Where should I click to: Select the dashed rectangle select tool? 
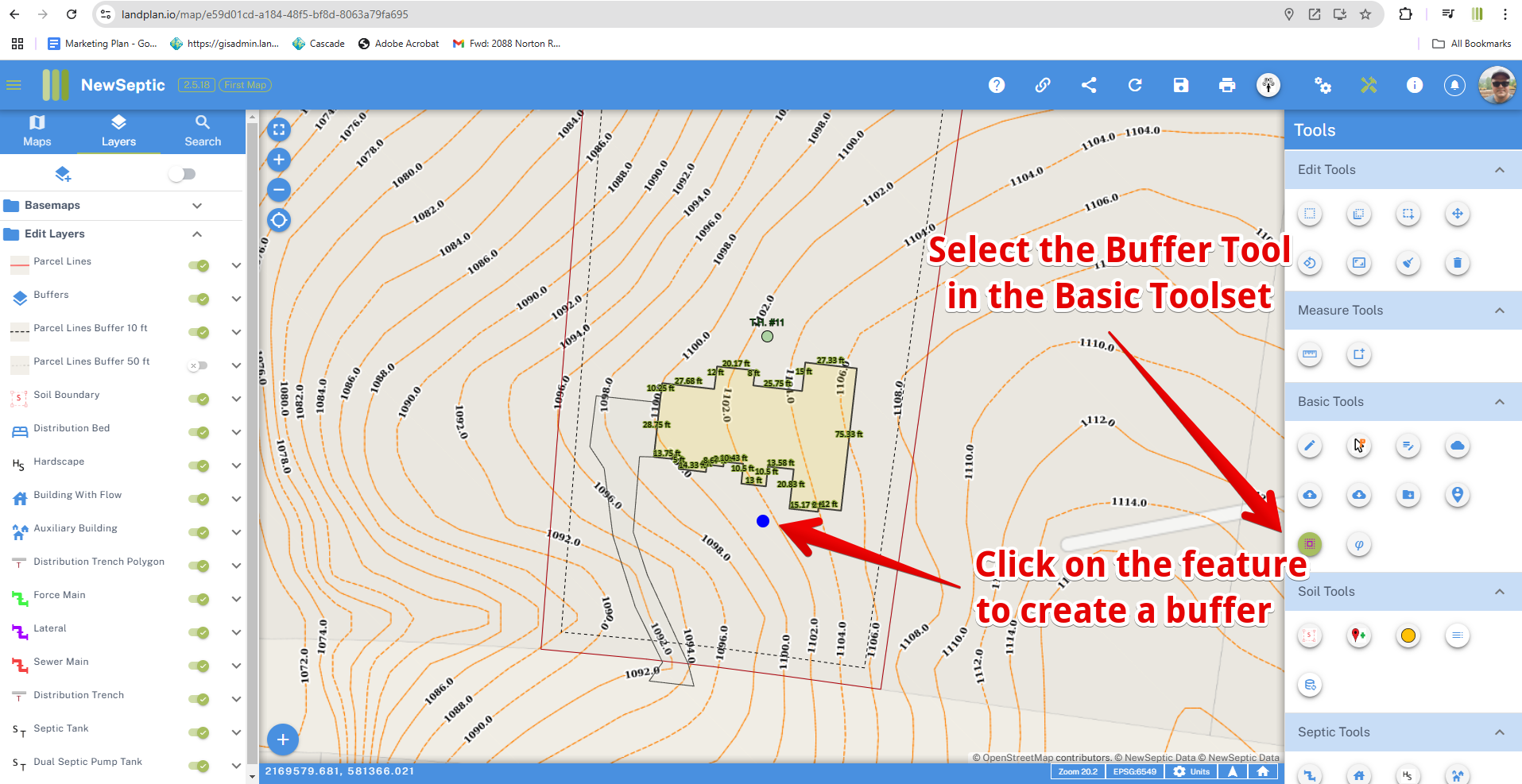click(1309, 214)
